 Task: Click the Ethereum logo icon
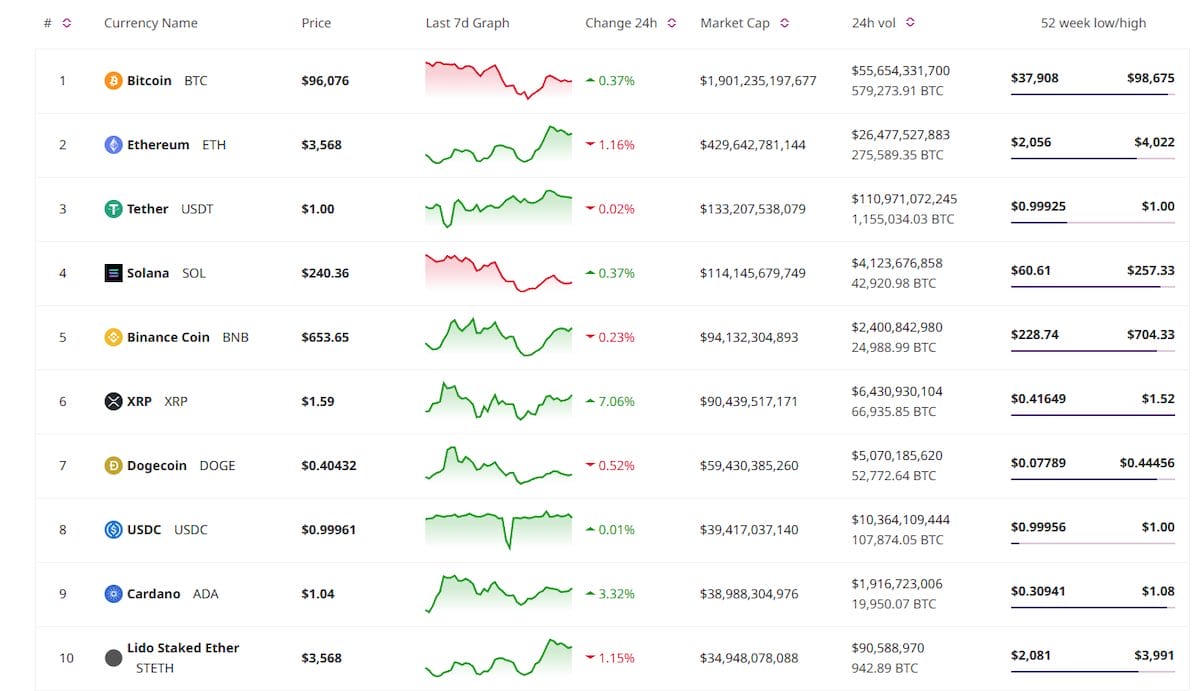113,144
